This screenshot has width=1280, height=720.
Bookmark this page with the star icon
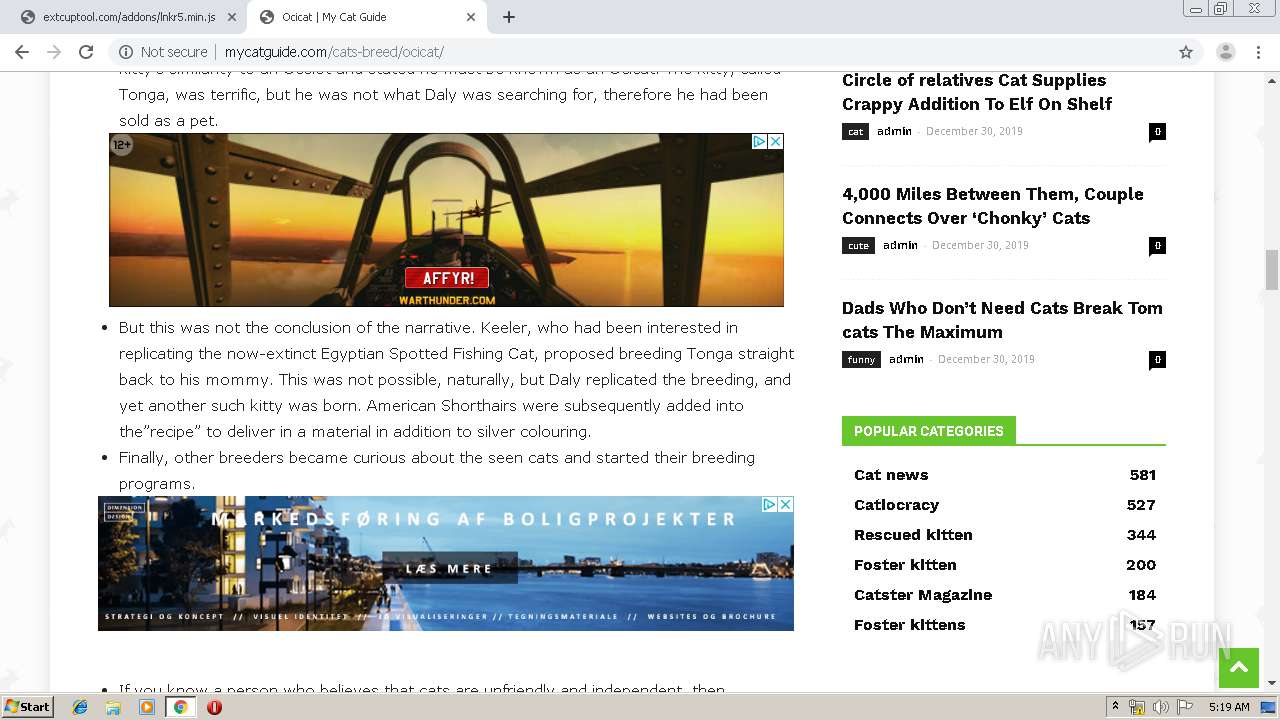pos(1186,52)
